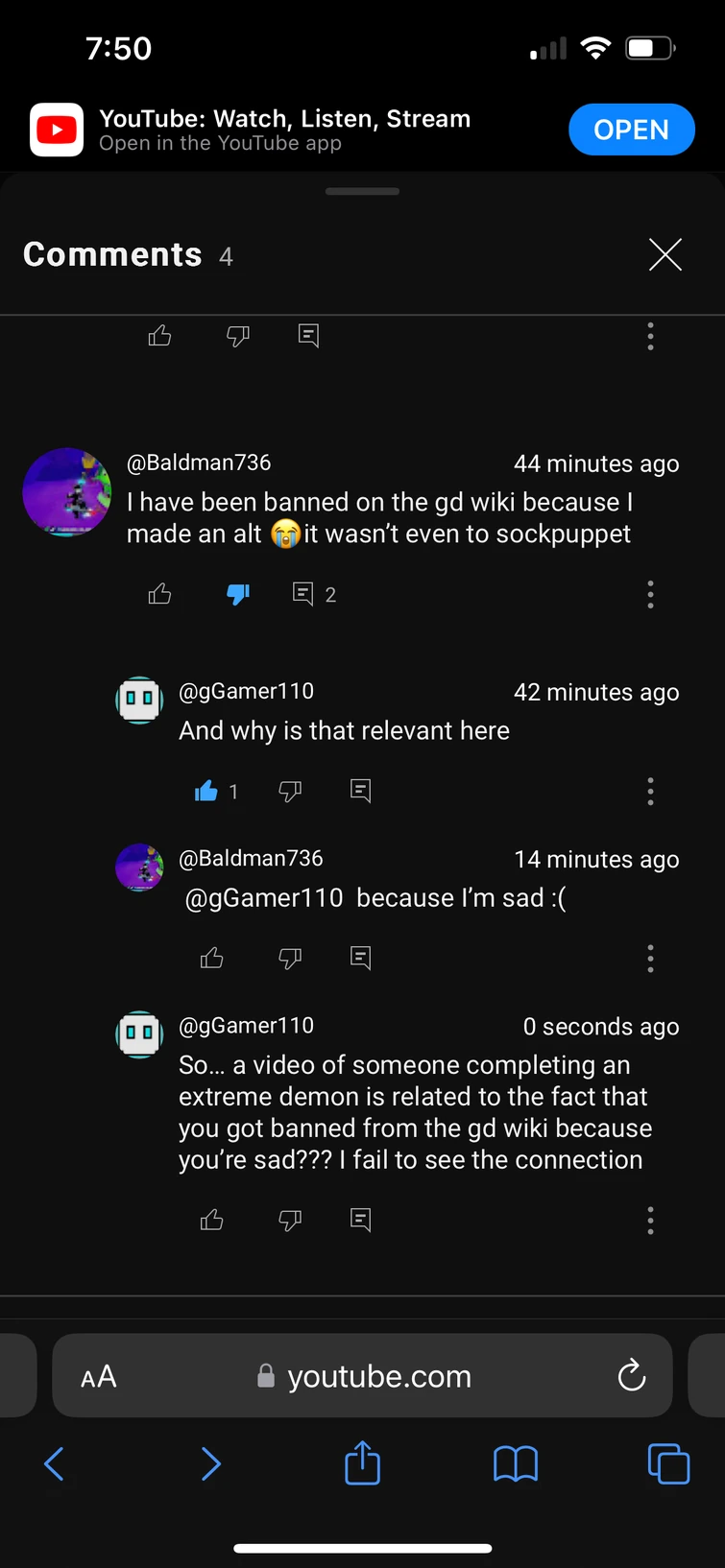
Task: Dislike gGamer110's 'And why is that relevant' reply
Action: click(290, 792)
